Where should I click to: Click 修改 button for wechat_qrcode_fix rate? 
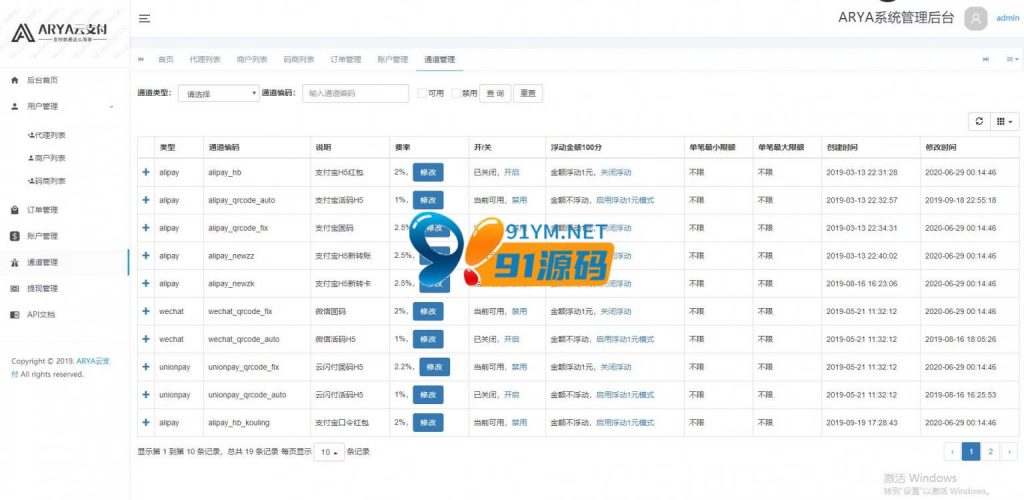click(428, 311)
